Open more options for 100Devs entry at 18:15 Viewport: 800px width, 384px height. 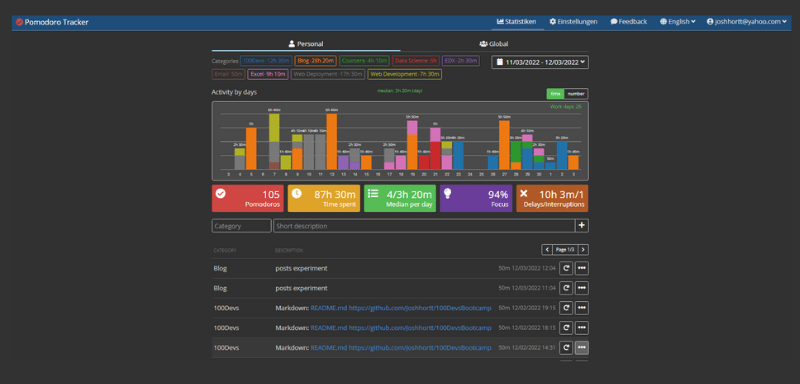coord(582,328)
